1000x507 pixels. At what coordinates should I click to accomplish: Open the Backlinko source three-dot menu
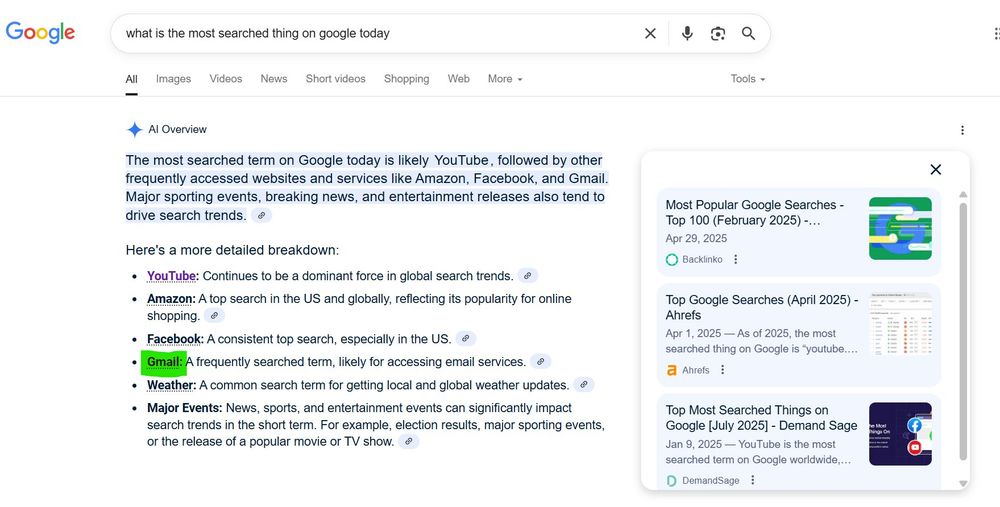pos(735,260)
